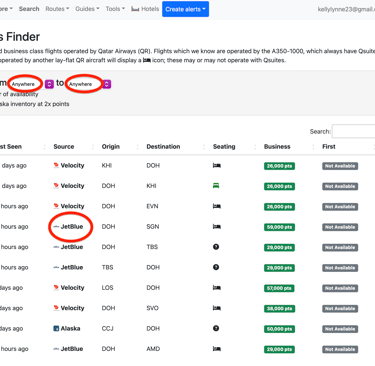This screenshot has height=366, width=375.
Task: Click the AMD destination cell
Action: coord(153,349)
